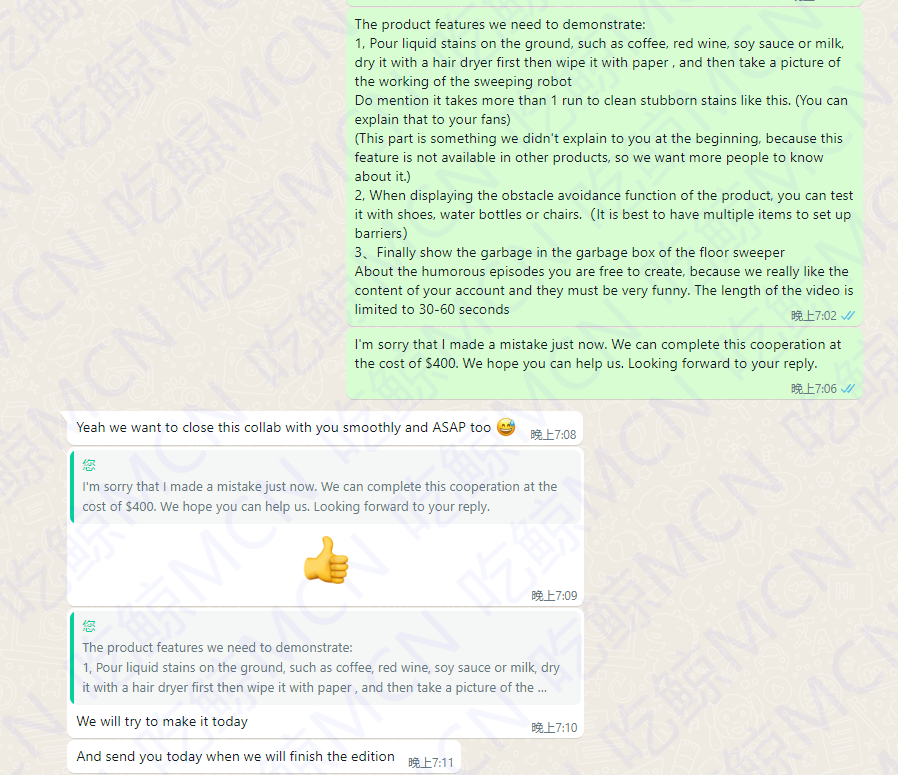Click the 7:08 timestamp on the incoming message
Screen dimensions: 898x775
(x=553, y=435)
